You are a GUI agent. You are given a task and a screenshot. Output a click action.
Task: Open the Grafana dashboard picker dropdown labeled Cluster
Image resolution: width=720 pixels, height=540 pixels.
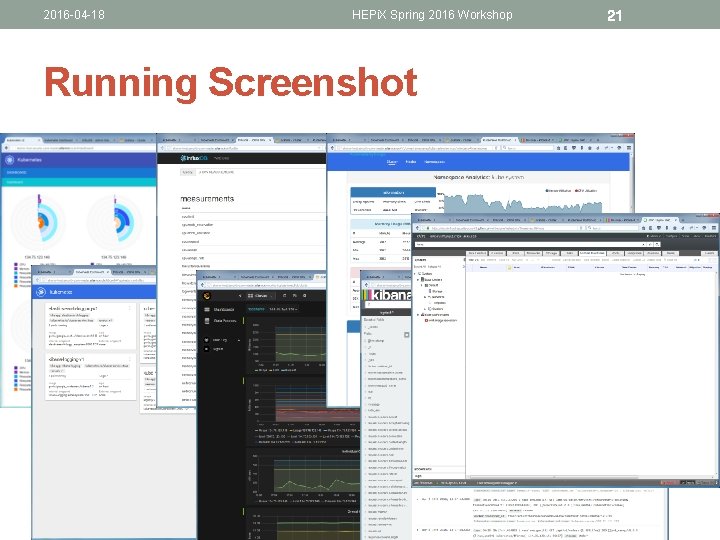260,296
